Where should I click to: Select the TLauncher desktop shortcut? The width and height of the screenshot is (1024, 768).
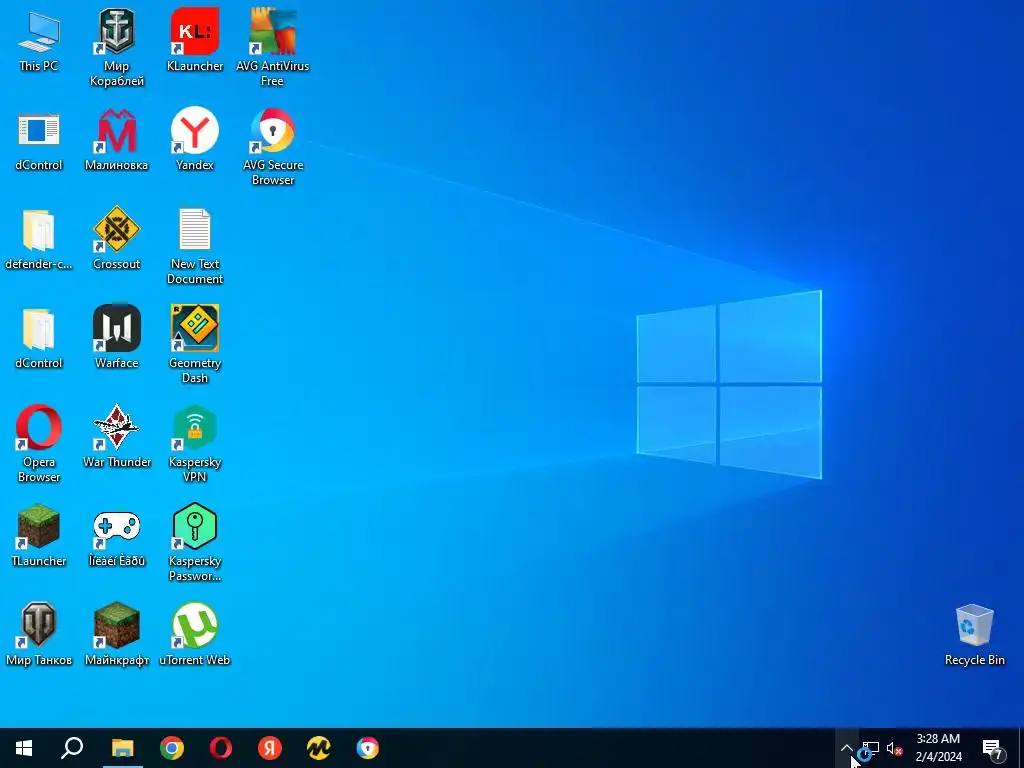[39, 537]
